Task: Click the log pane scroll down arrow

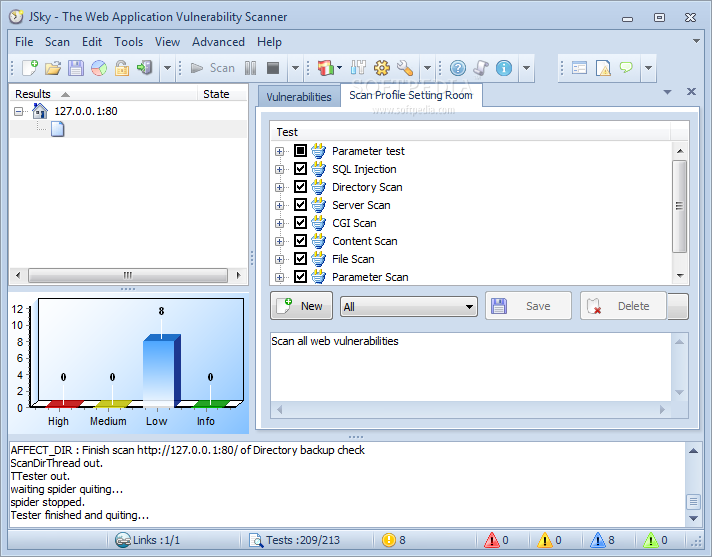Action: pos(693,518)
